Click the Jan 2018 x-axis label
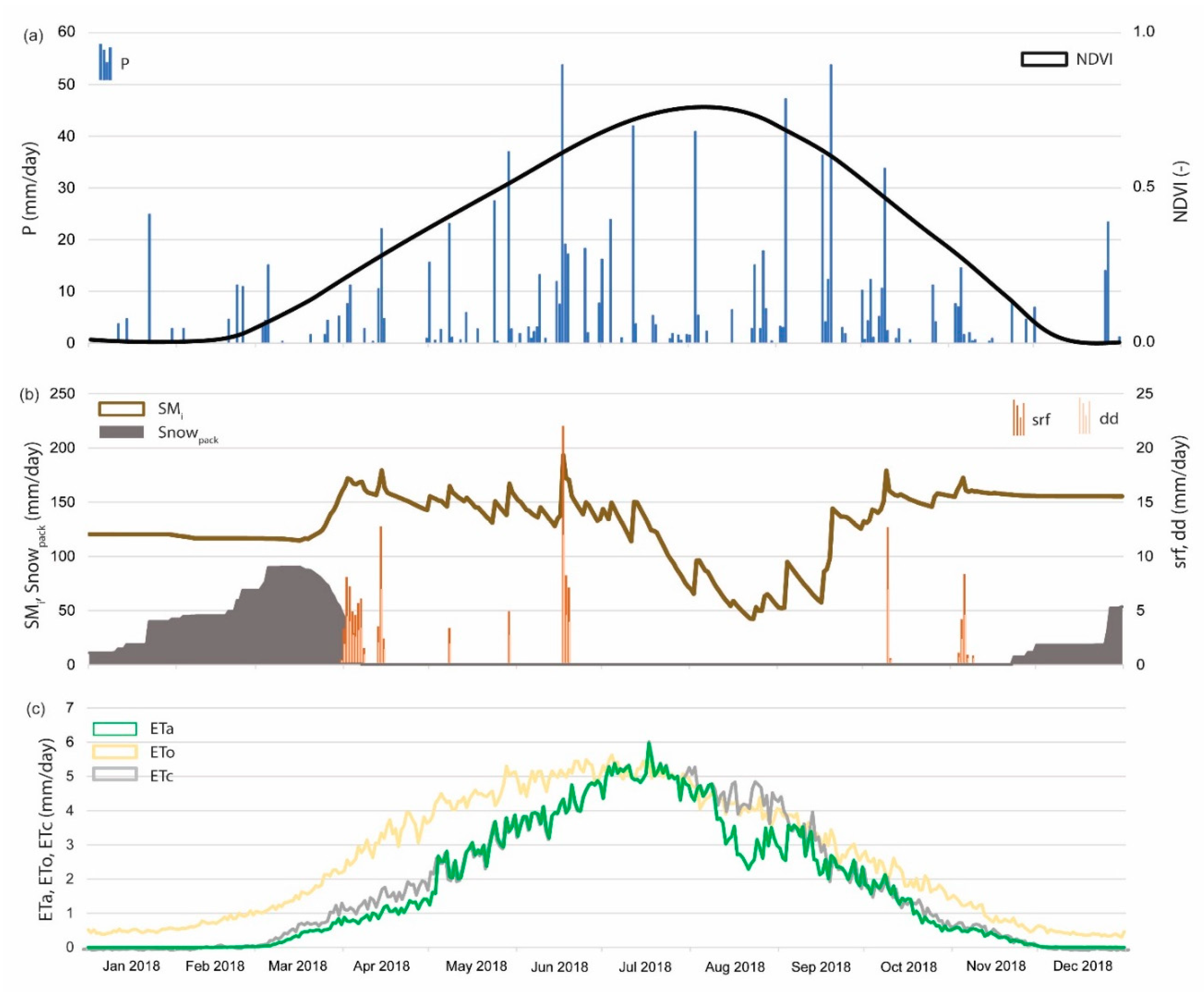 click(x=131, y=966)
